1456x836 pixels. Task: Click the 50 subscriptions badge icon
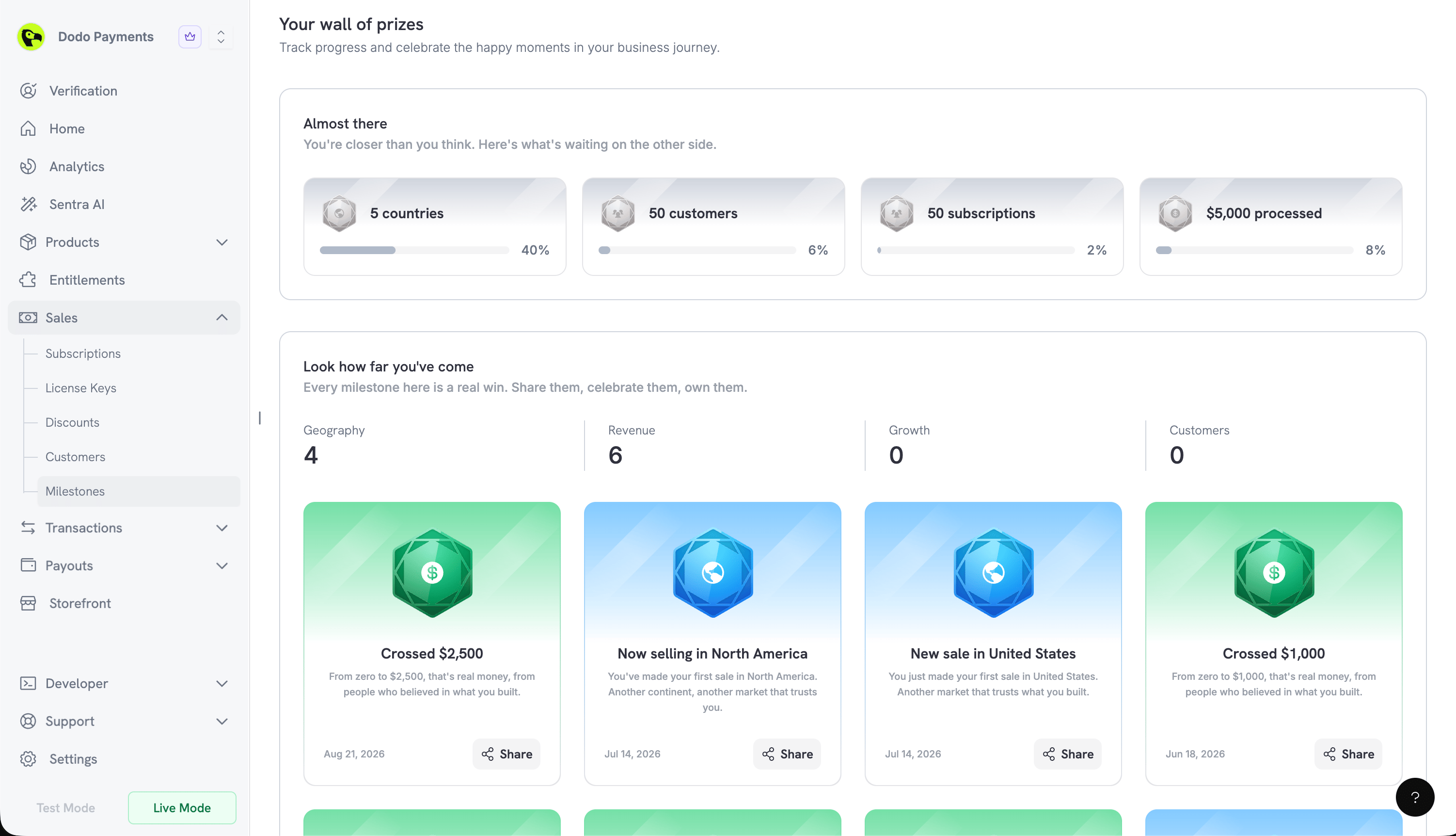pyautogui.click(x=897, y=213)
